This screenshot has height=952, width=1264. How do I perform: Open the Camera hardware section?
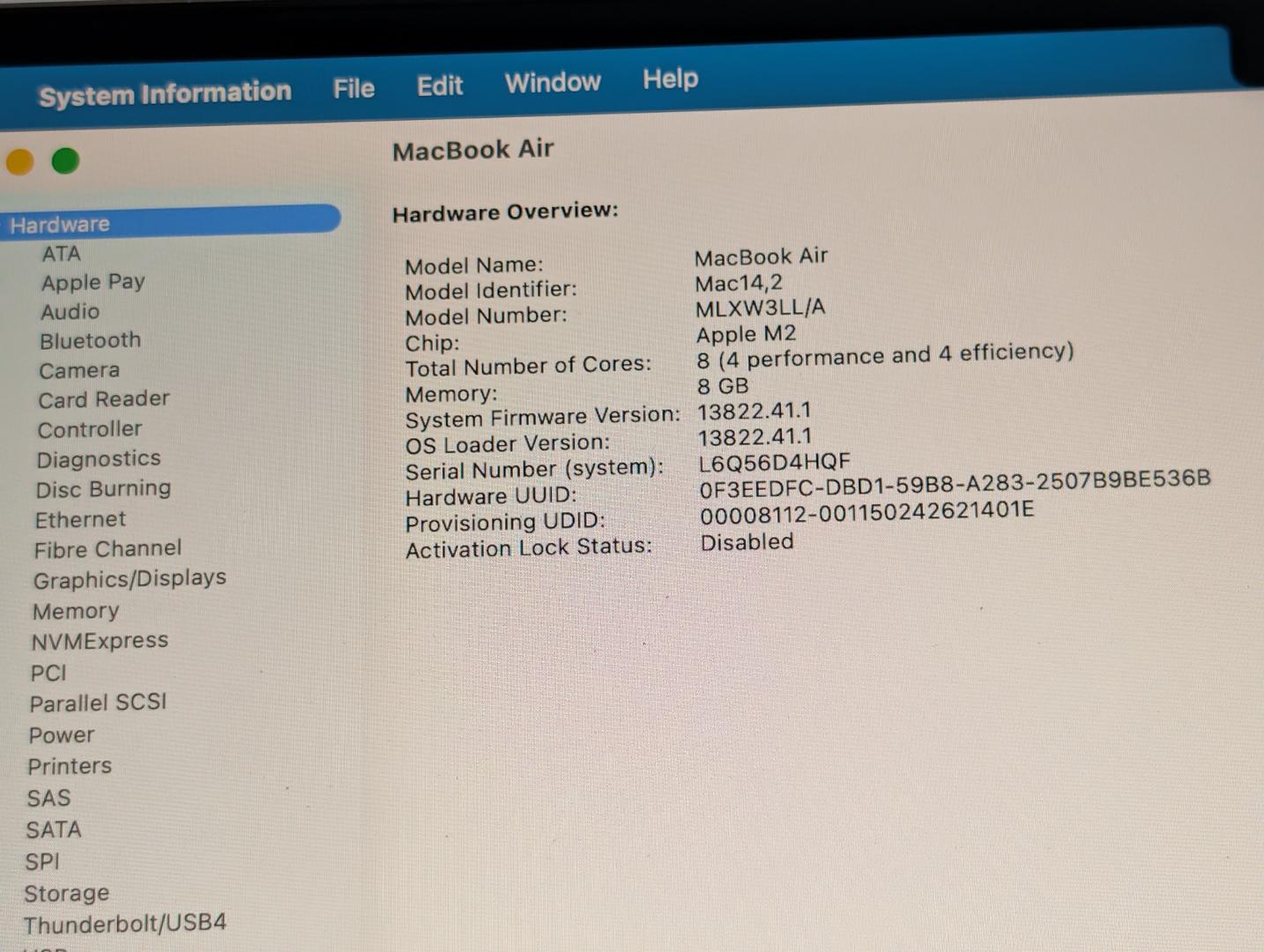78,370
